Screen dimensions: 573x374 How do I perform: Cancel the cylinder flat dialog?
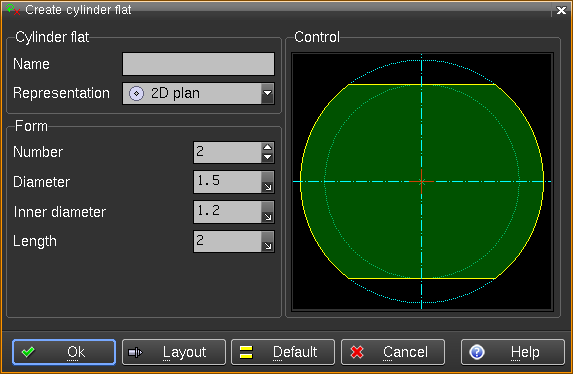point(393,352)
